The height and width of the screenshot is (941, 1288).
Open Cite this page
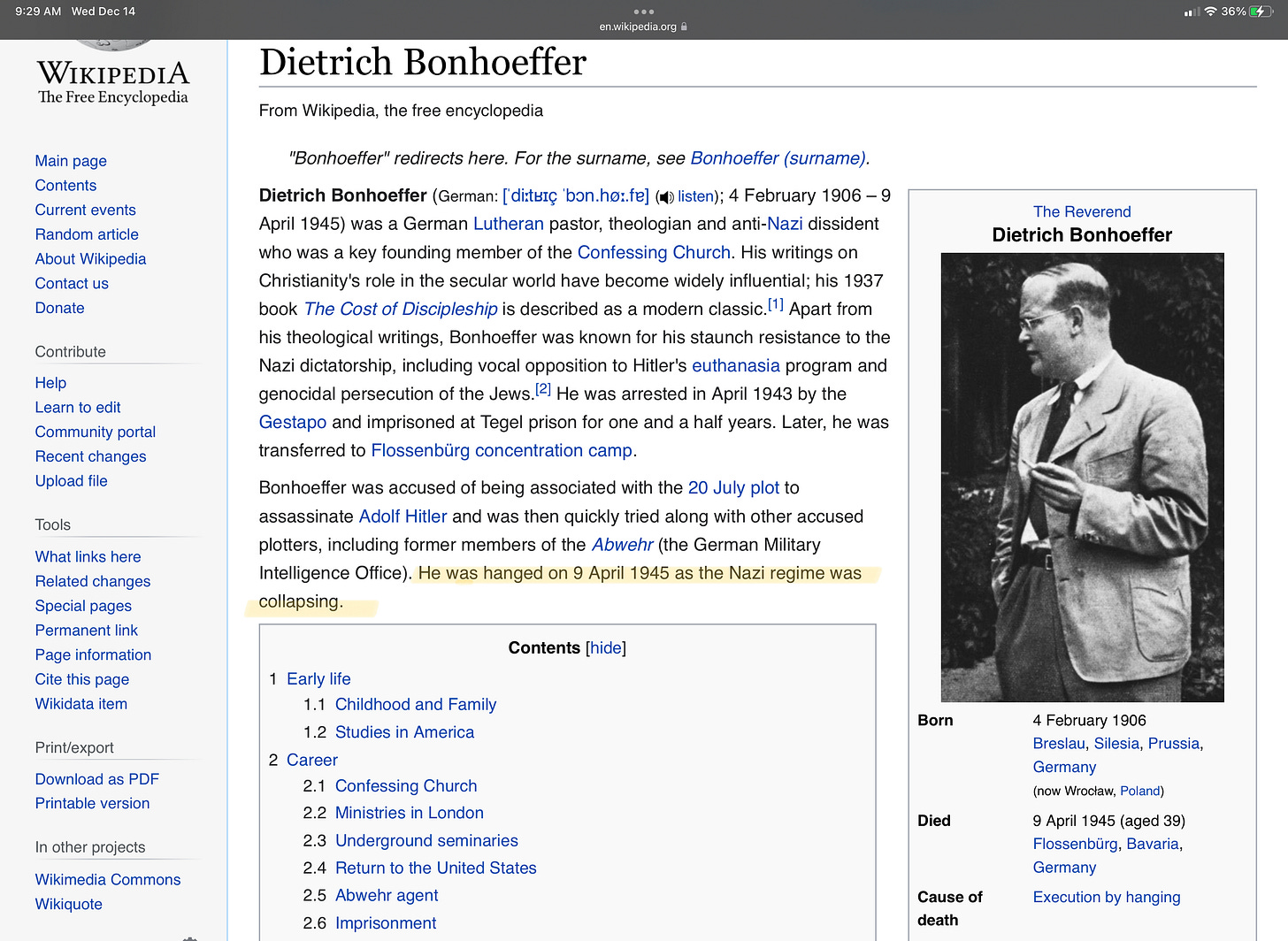point(82,680)
